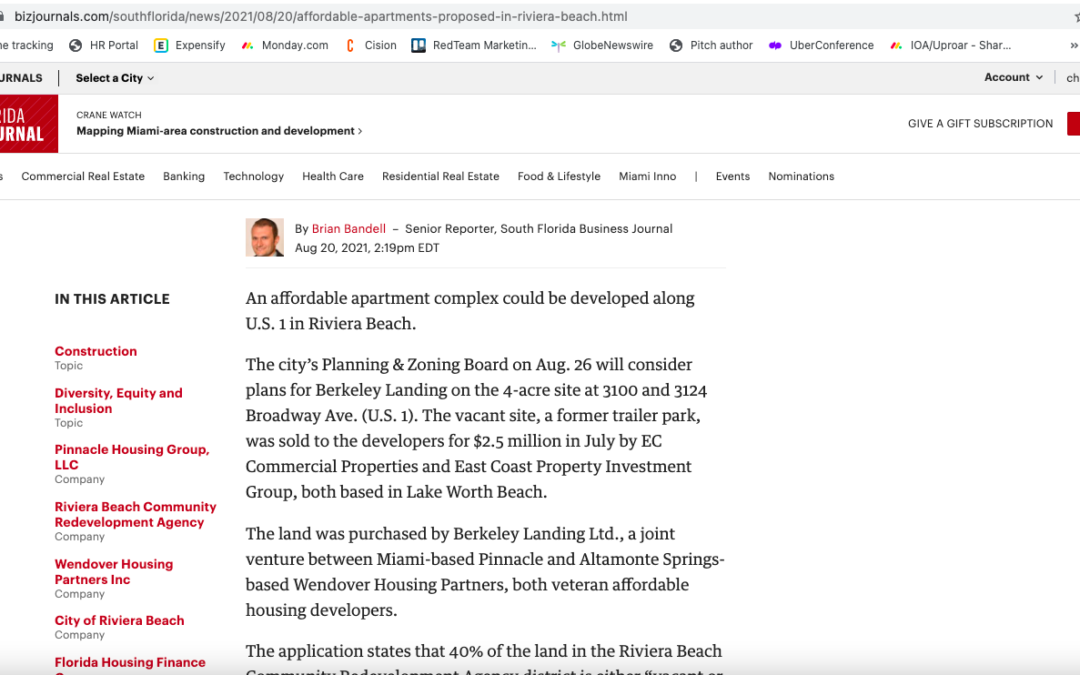Screen dimensions: 1080x675
Task: Open the Events nav link
Action: (x=733, y=176)
